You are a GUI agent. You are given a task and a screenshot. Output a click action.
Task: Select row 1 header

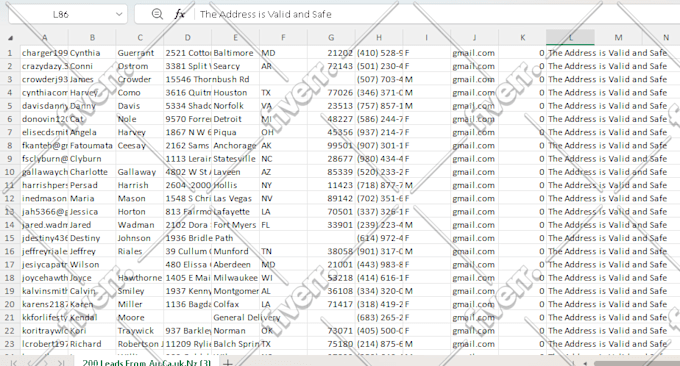point(10,53)
